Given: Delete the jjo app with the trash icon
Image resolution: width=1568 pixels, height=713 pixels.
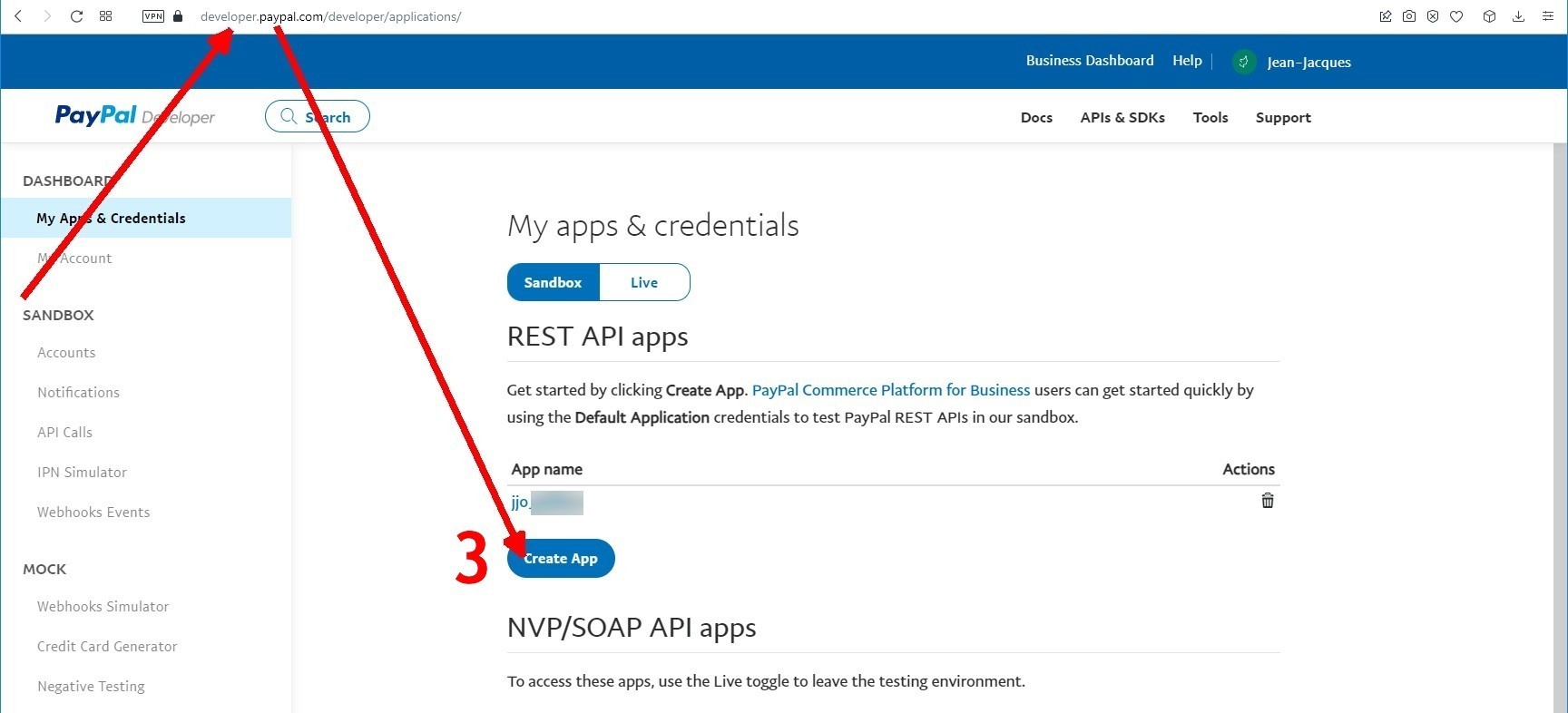Looking at the screenshot, I should click(x=1268, y=501).
